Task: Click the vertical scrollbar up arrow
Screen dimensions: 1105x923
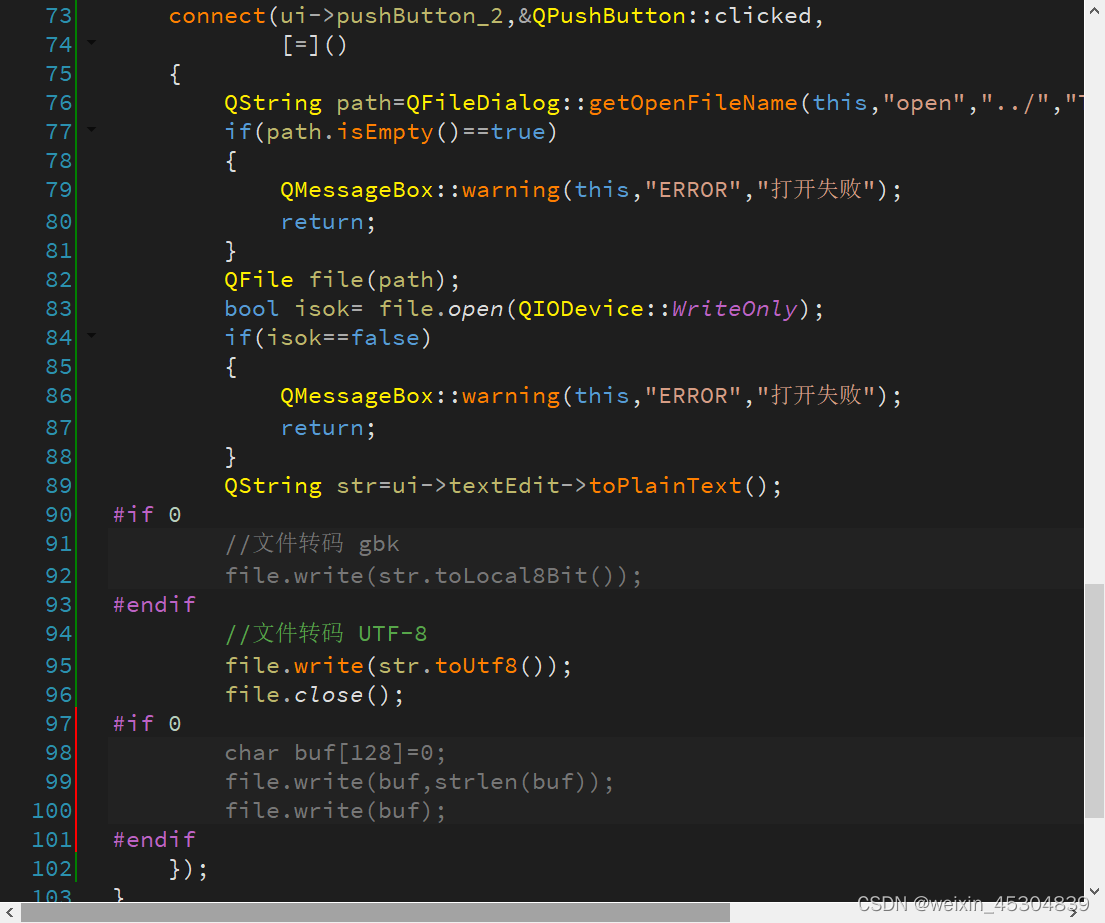Action: (1095, 10)
